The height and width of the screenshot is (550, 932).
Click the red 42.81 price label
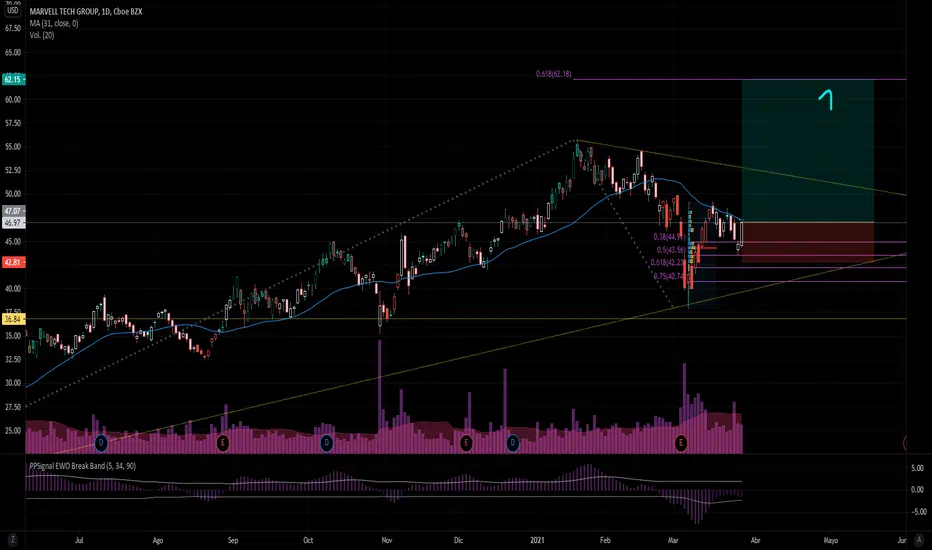click(12, 262)
